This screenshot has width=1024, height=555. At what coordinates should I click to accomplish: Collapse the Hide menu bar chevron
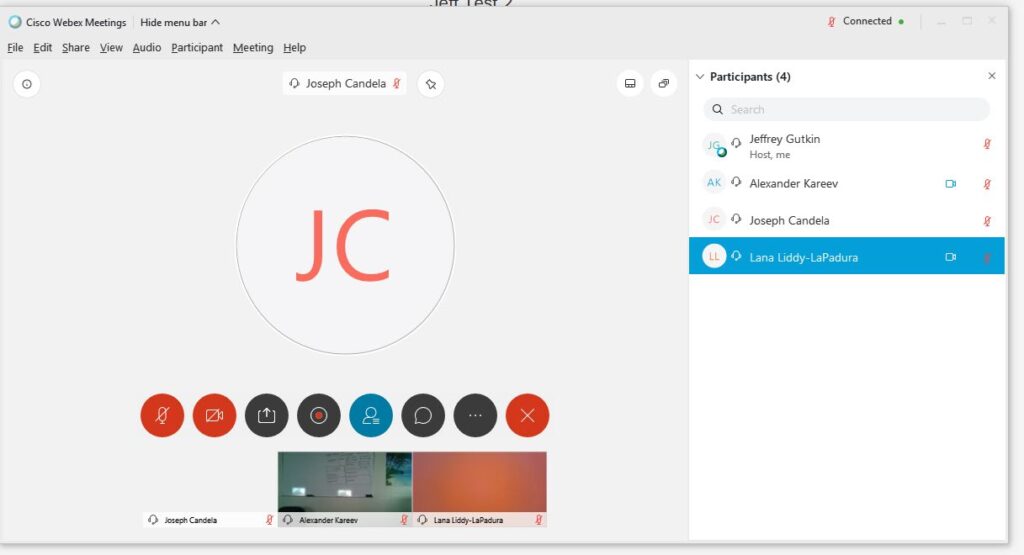point(216,22)
